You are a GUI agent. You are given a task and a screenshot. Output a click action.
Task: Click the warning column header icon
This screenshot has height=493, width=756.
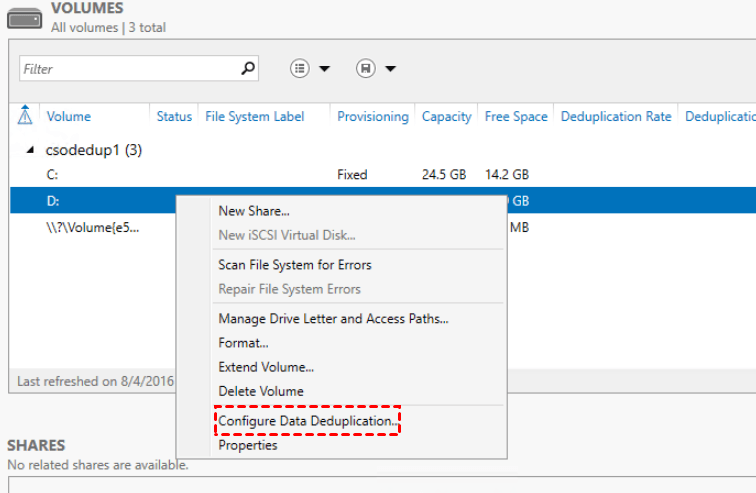(x=25, y=116)
